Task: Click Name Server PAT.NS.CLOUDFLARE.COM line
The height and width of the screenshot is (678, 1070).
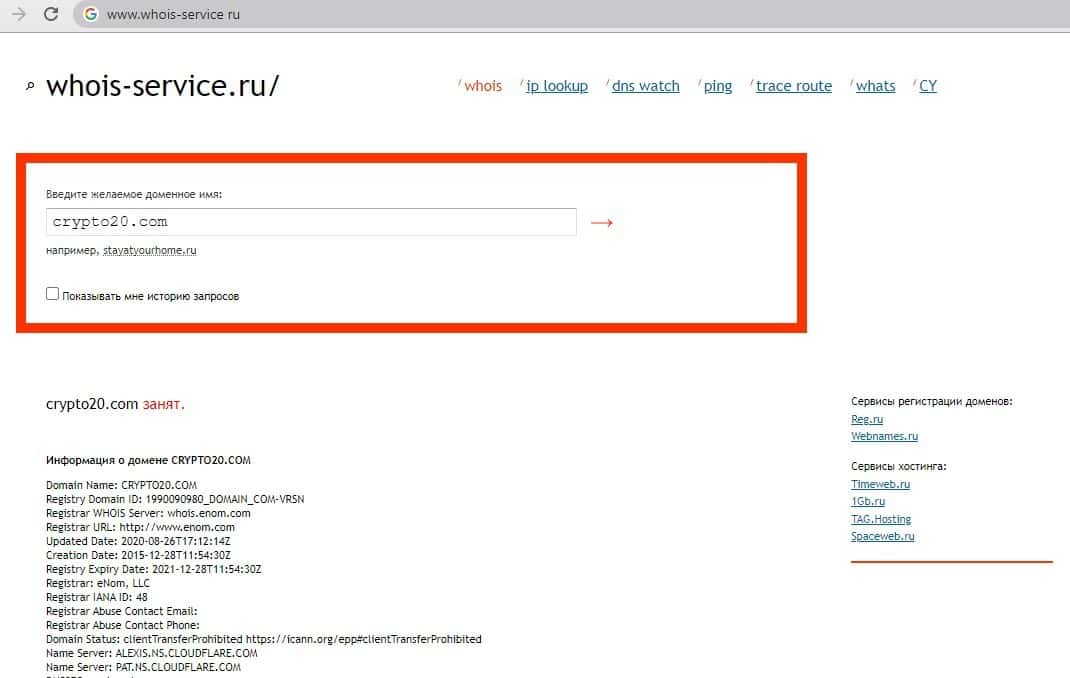Action: coord(143,667)
